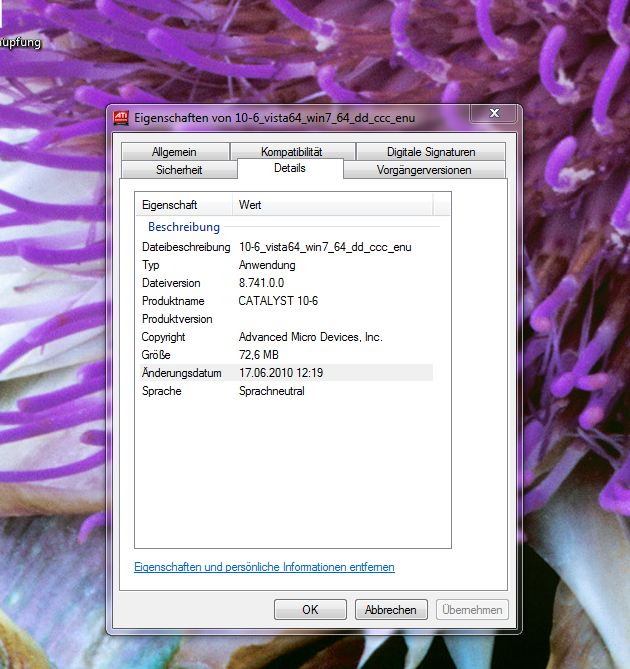Click Advanced Micro Devices, Inc. value
Screen dimensions: 630x669
[x=311, y=337]
